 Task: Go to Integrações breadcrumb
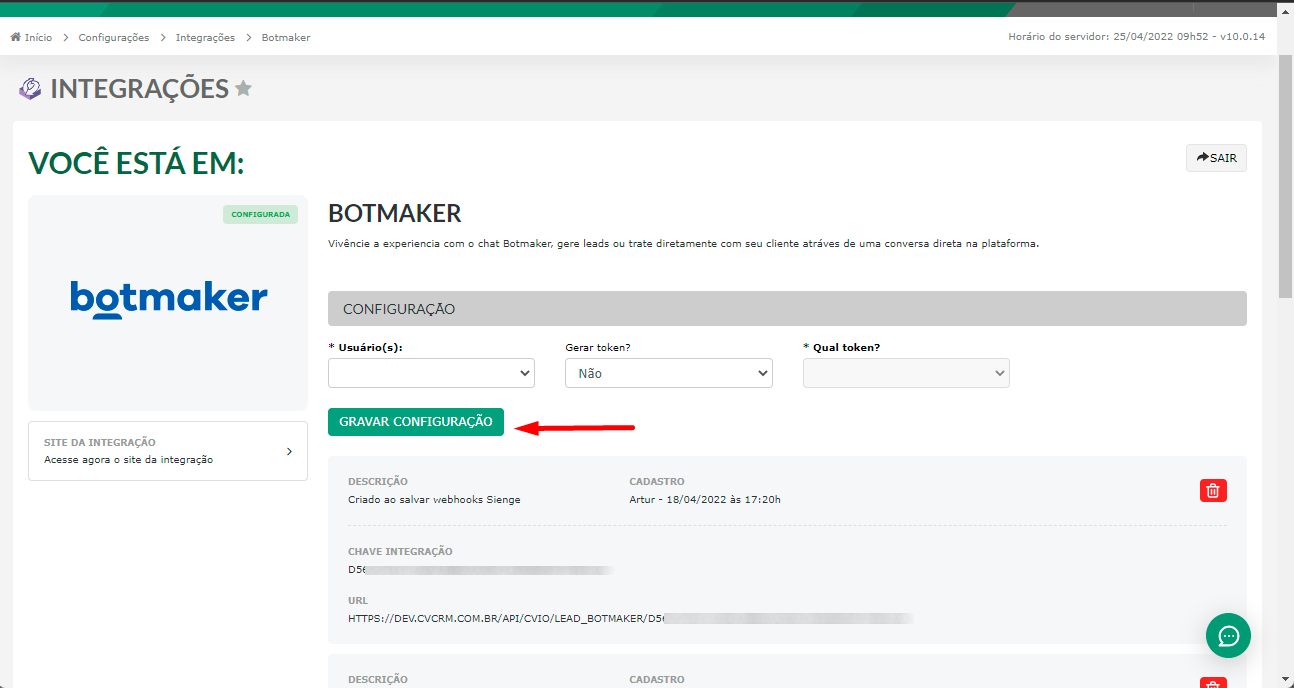[205, 38]
